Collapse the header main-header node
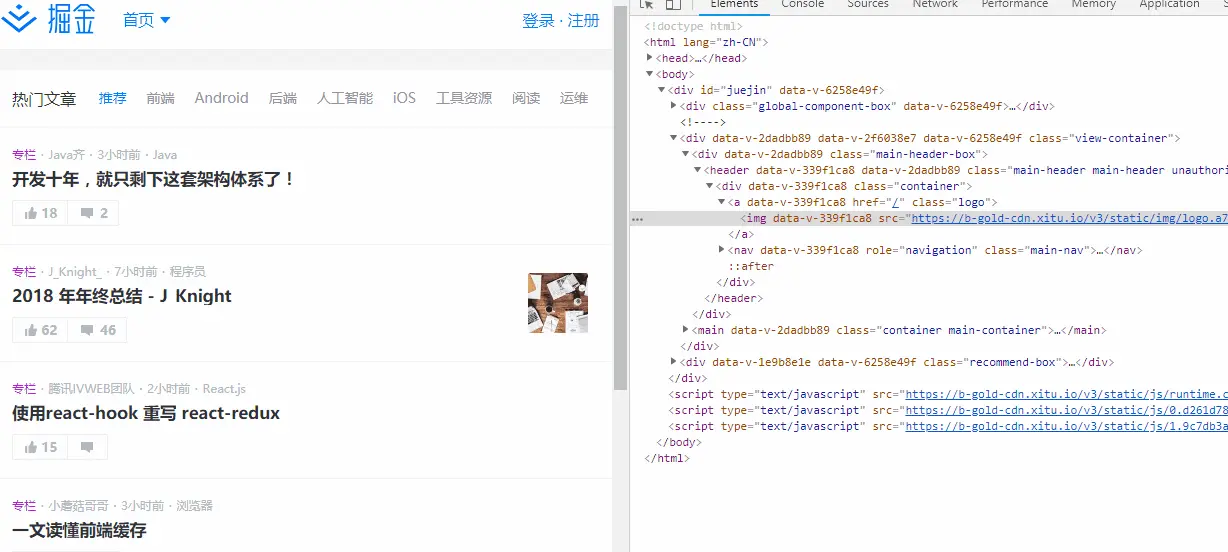Screen dimensions: 1228x552 [x=698, y=170]
